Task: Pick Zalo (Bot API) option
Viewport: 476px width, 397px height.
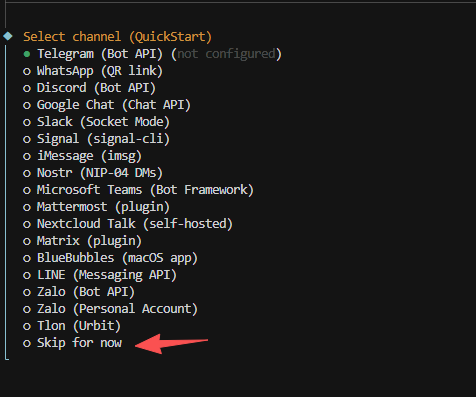Action: point(79,292)
